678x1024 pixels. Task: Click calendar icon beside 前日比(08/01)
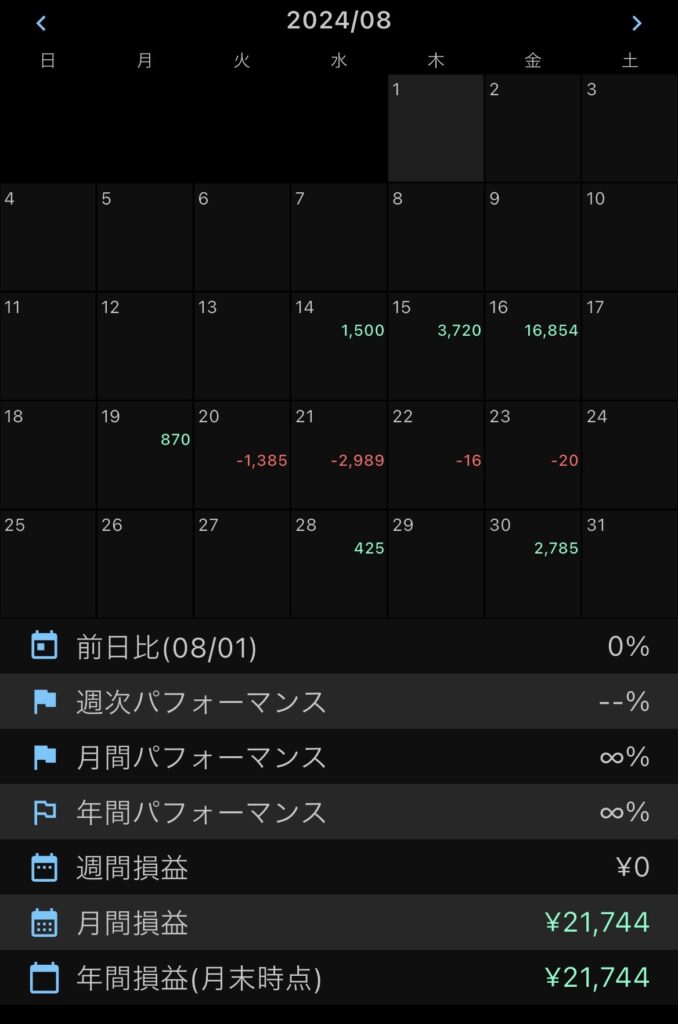pos(44,647)
